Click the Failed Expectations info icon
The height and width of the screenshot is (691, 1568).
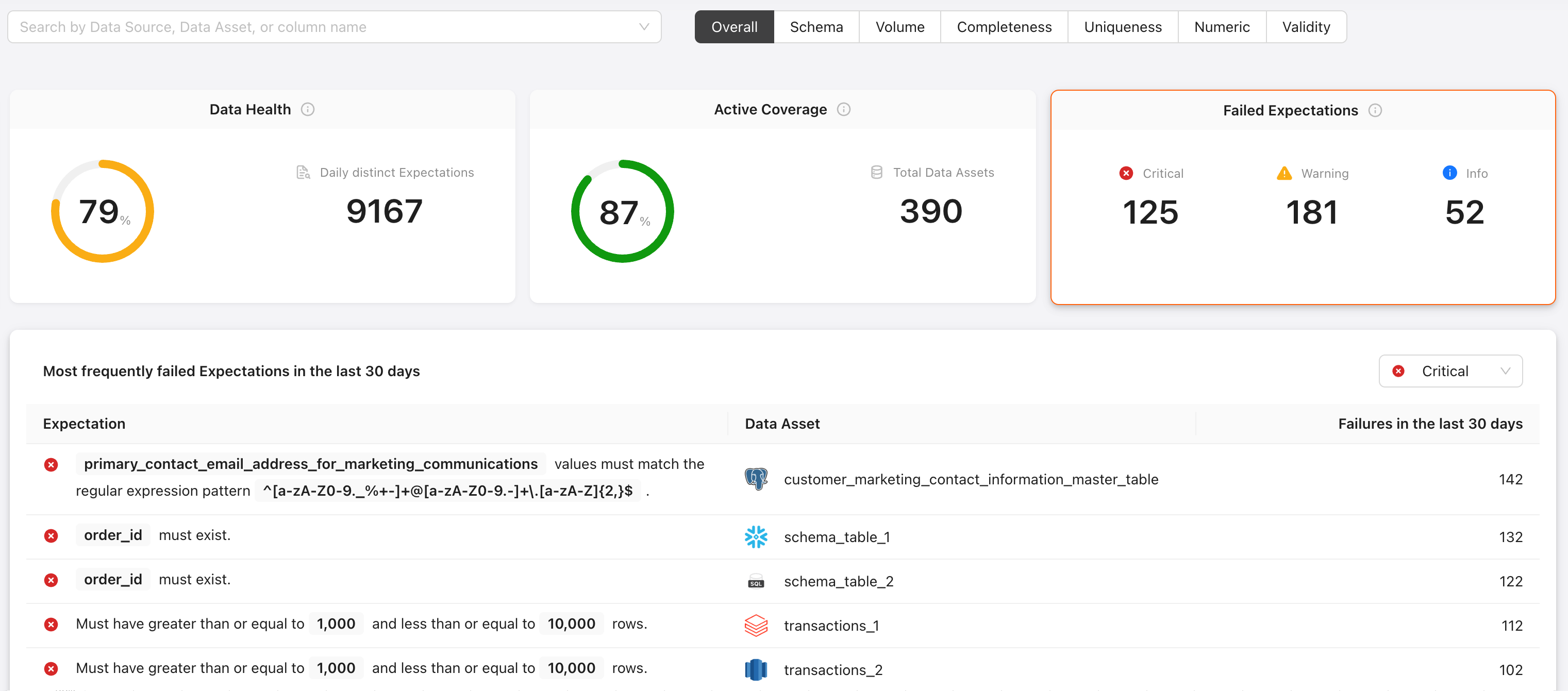click(x=1374, y=111)
